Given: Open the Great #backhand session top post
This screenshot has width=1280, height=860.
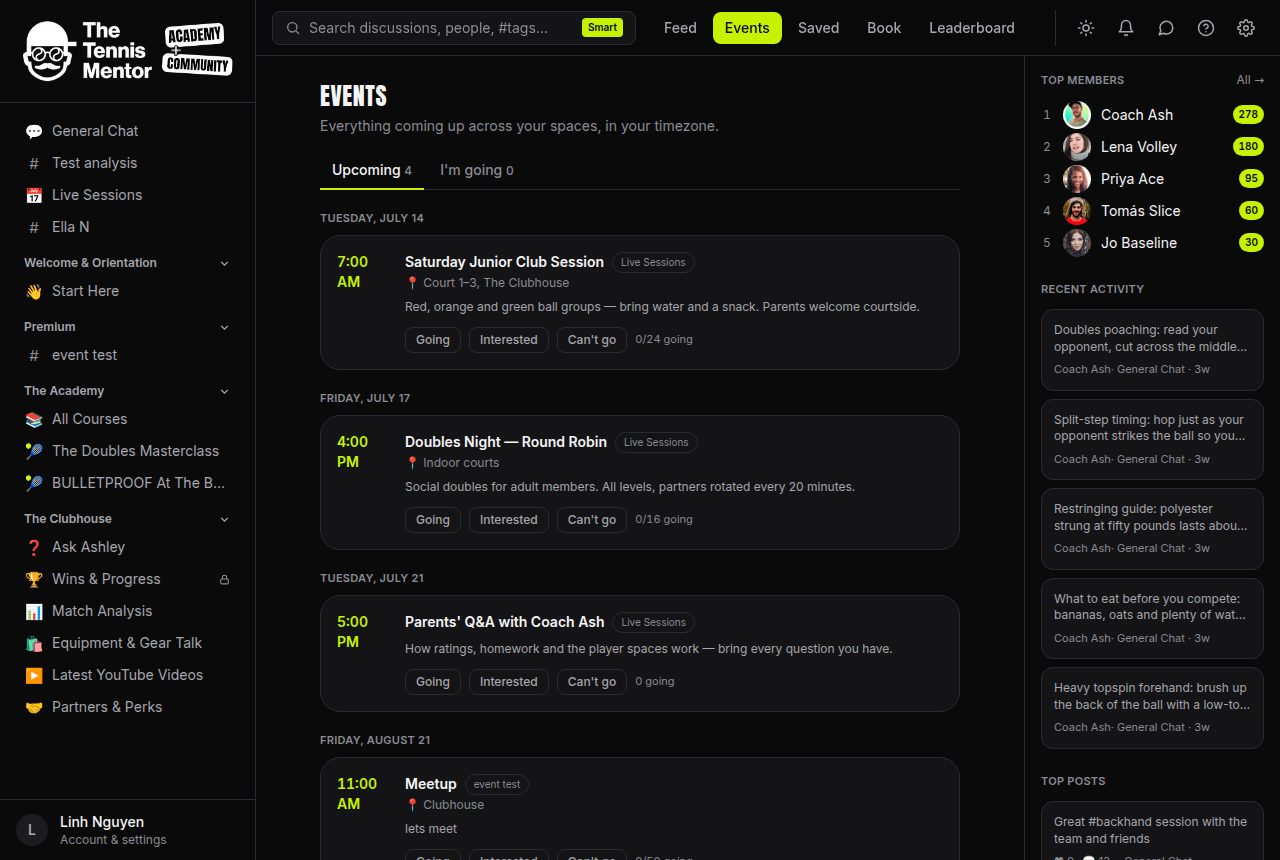Looking at the screenshot, I should [x=1152, y=831].
